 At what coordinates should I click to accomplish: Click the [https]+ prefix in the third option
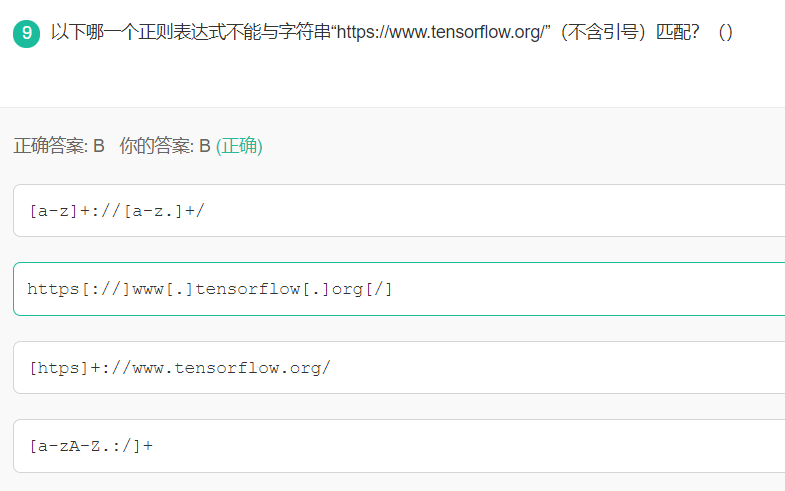(64, 367)
